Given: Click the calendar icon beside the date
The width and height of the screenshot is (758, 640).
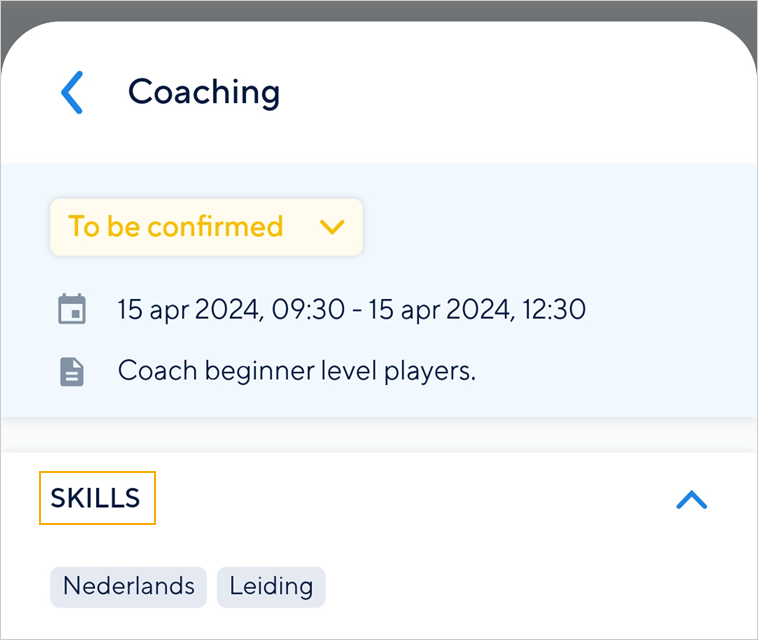Looking at the screenshot, I should pos(71,309).
